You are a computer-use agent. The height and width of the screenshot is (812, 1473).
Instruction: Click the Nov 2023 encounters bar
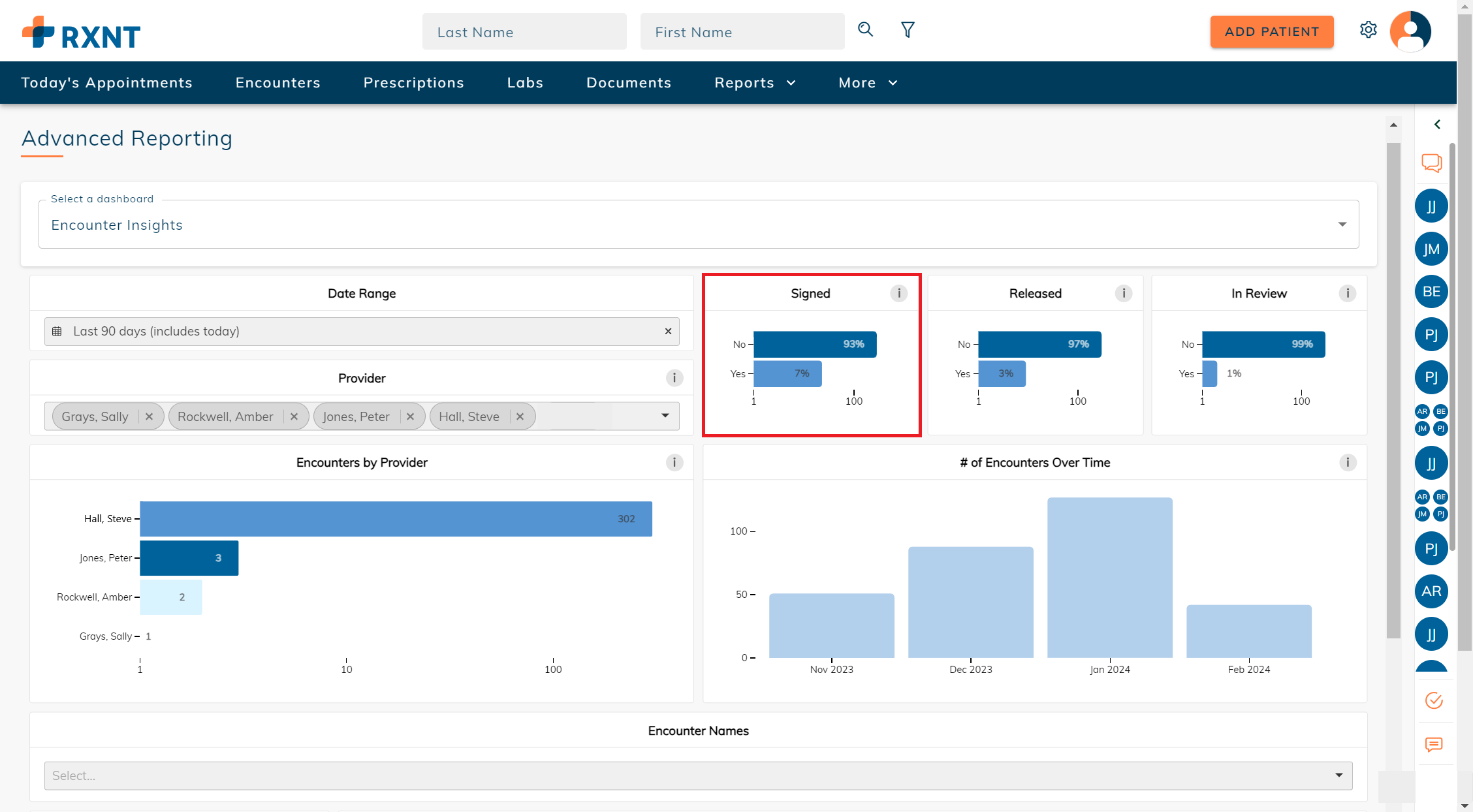pyautogui.click(x=831, y=625)
